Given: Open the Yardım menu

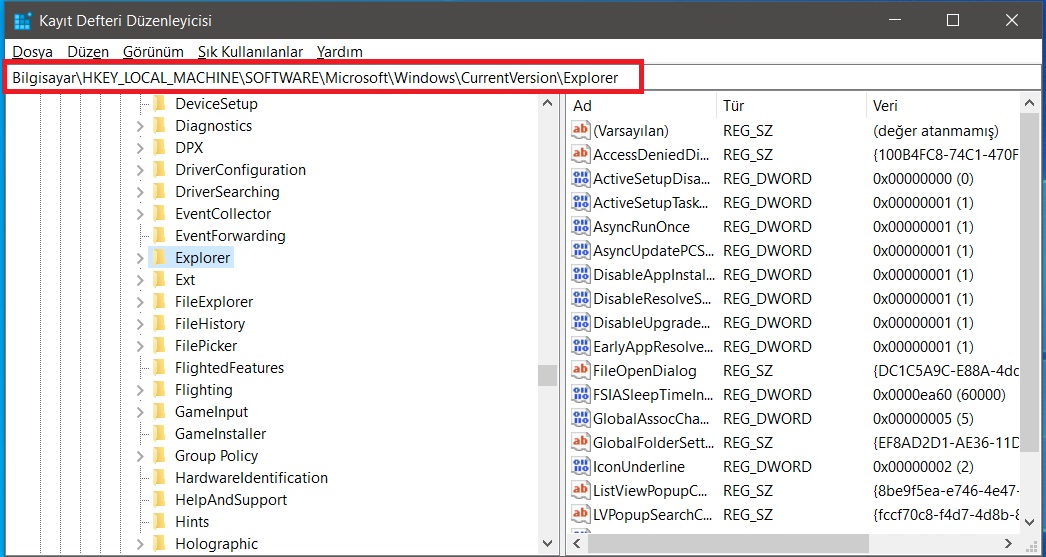Looking at the screenshot, I should (x=340, y=51).
